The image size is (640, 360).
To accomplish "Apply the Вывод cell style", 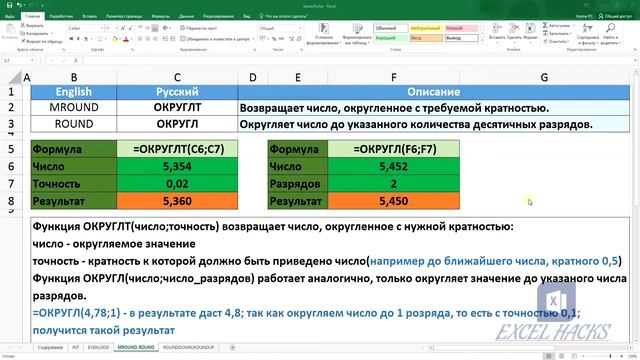I will (x=461, y=38).
